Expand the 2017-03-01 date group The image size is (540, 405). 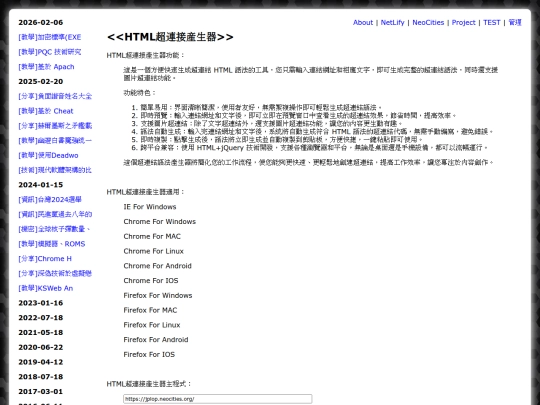(x=41, y=392)
